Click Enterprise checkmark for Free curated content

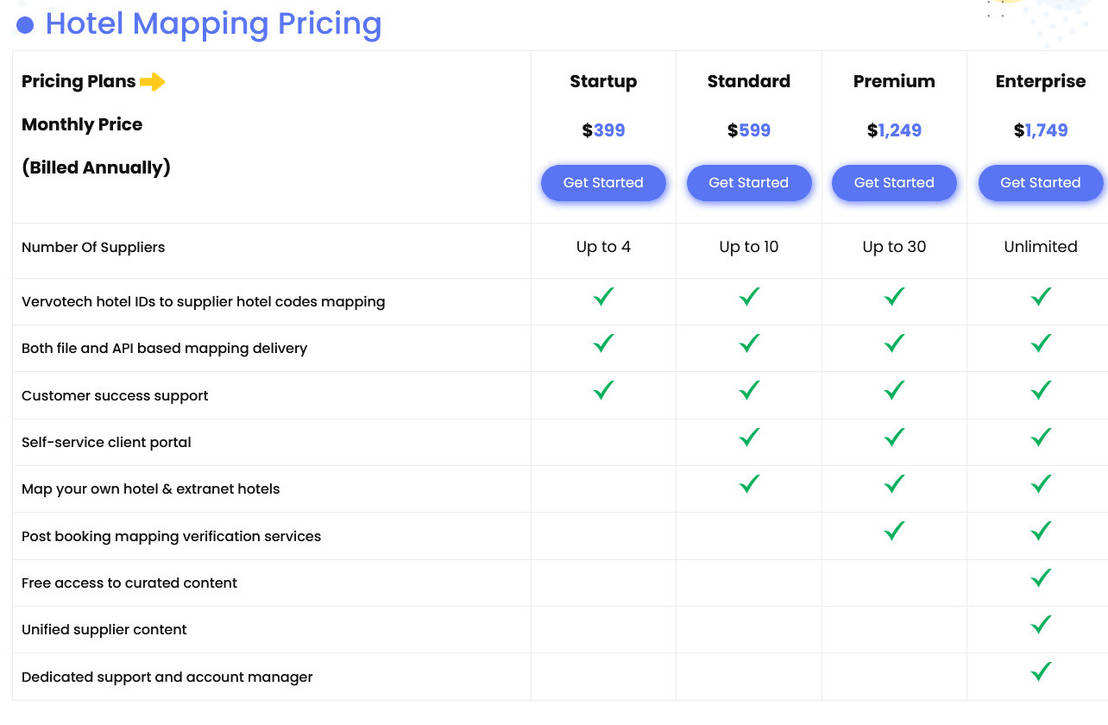(x=1040, y=577)
